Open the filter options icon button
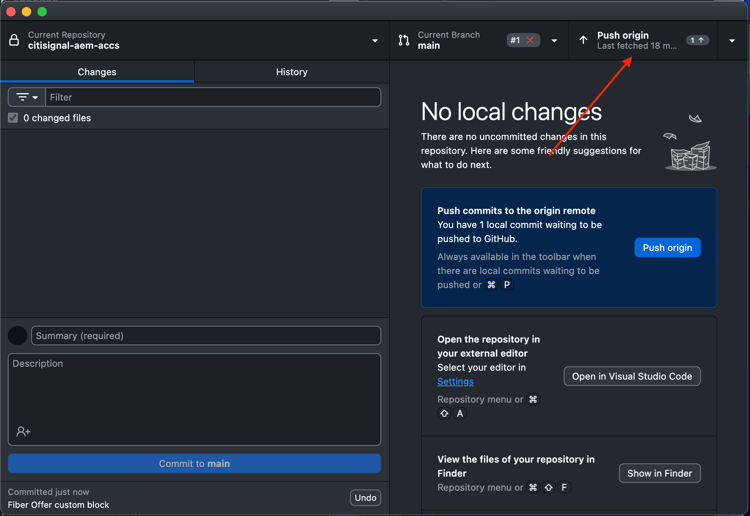The height and width of the screenshot is (516, 750). tap(27, 97)
